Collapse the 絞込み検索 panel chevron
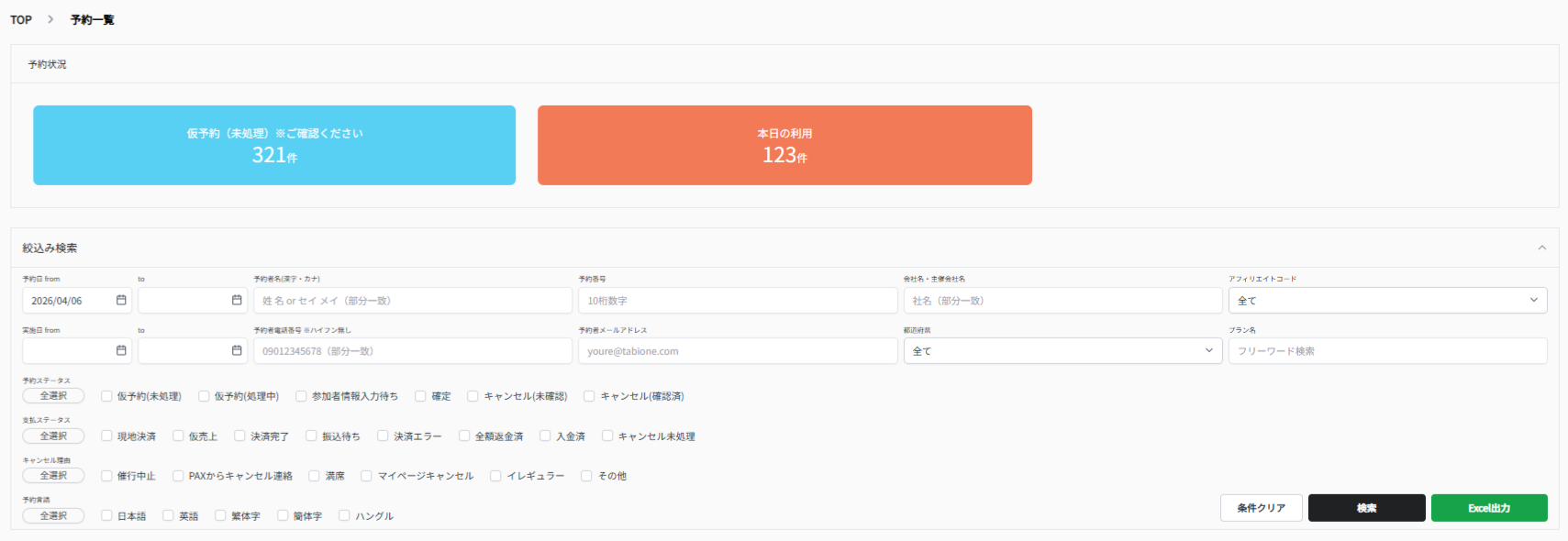 point(1542,248)
